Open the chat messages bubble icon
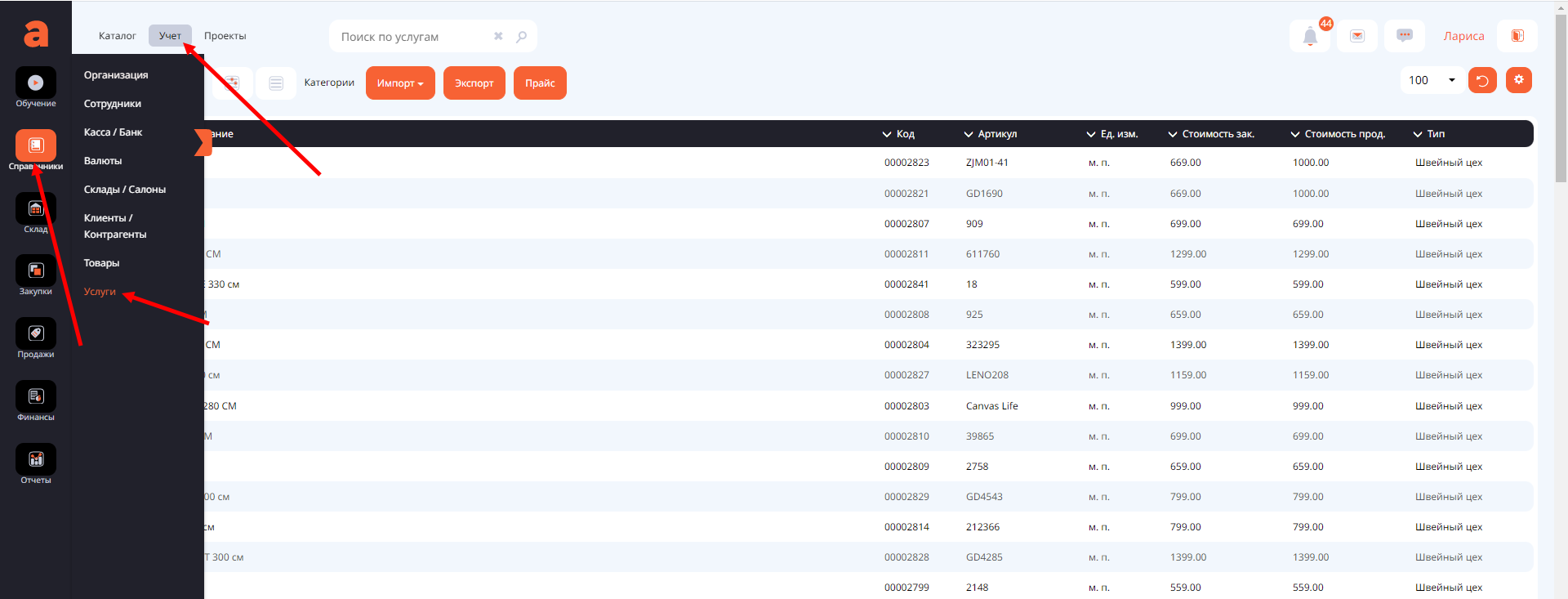 (1405, 36)
